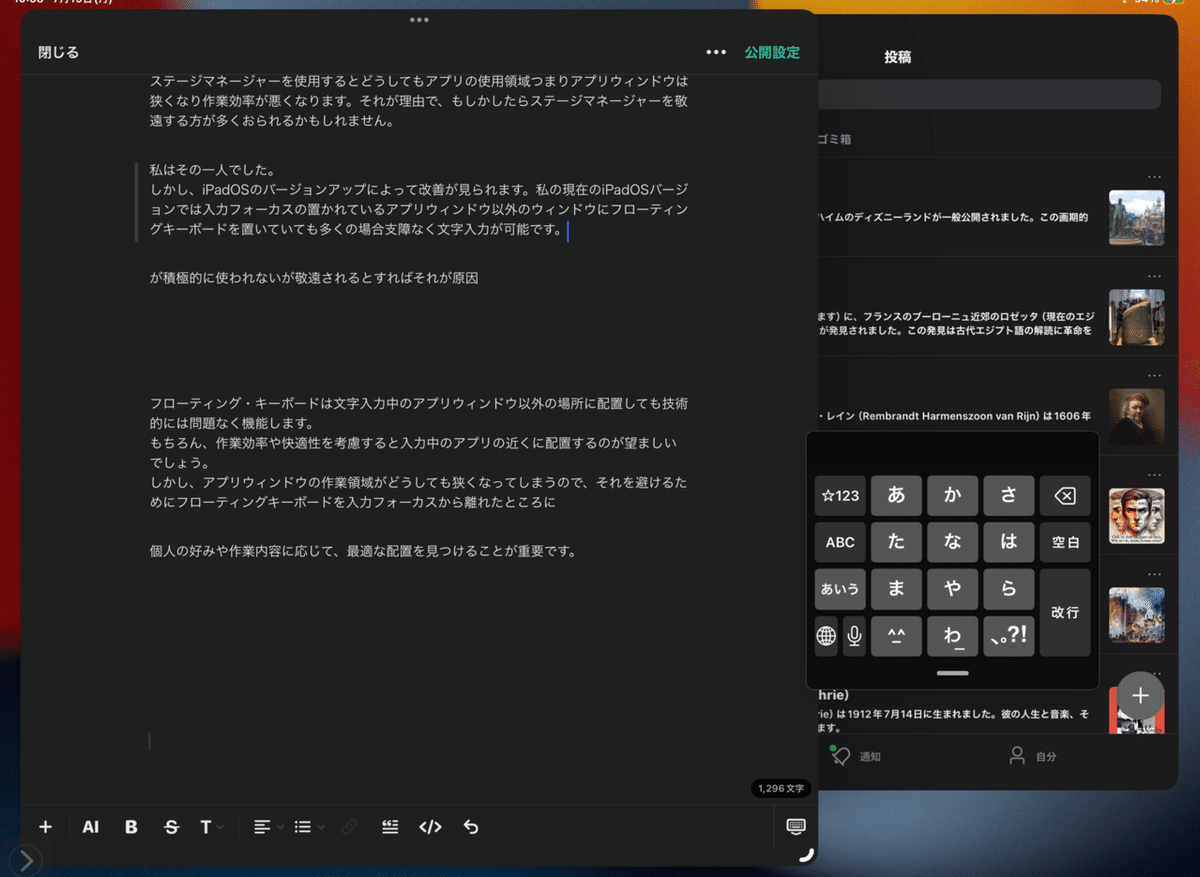Tap the わ key on floating keyboard
1200x877 pixels.
(x=952, y=636)
